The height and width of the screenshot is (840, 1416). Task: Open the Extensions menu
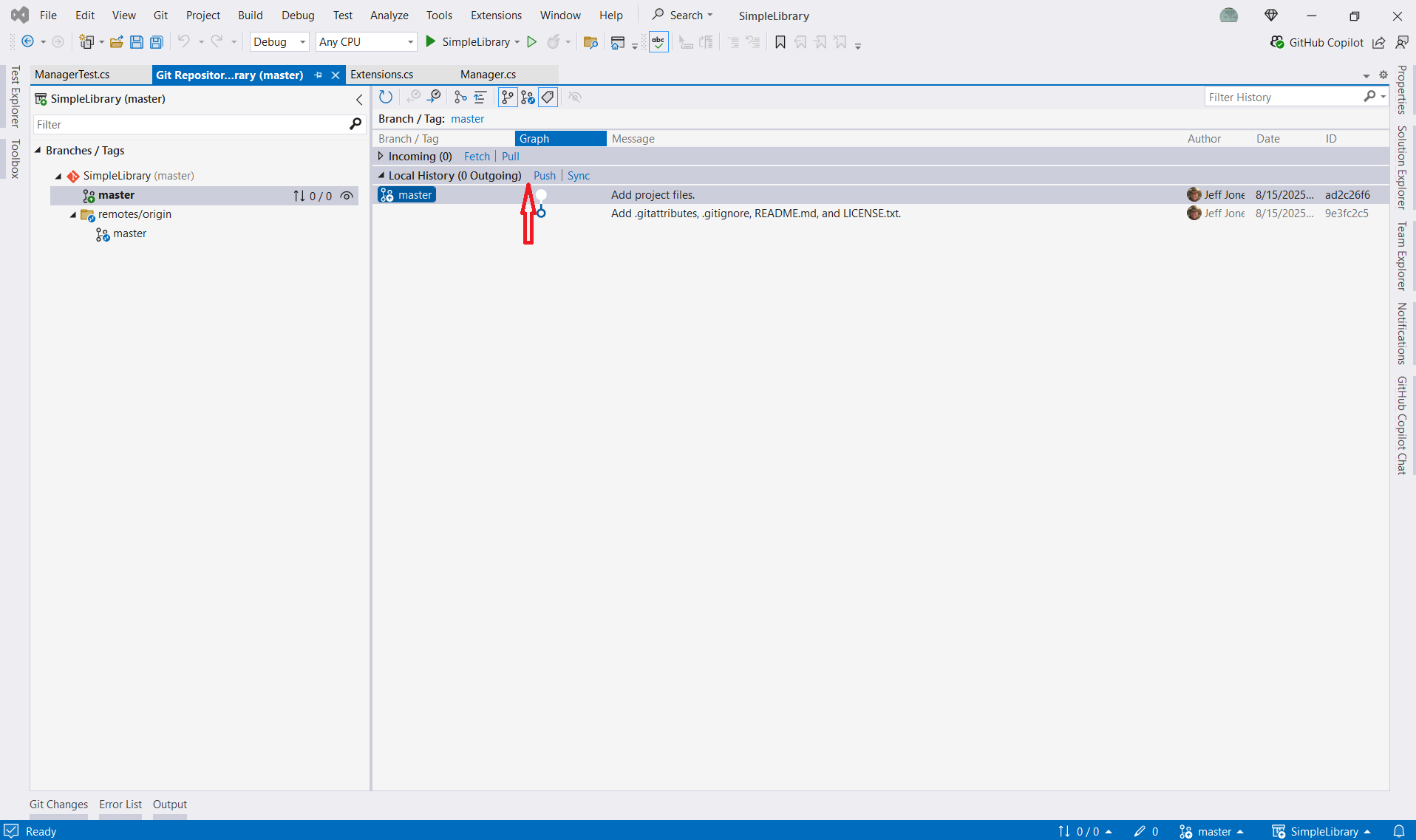click(496, 16)
